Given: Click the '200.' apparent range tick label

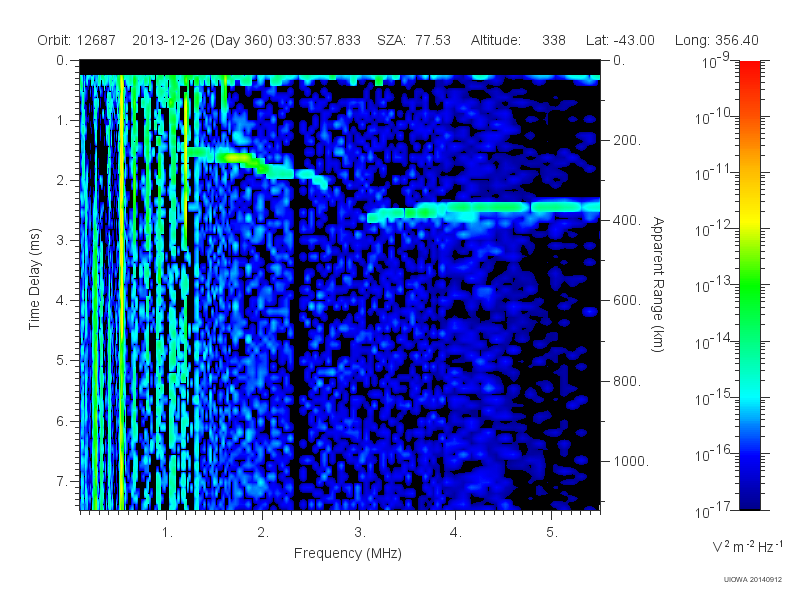Looking at the screenshot, I should coord(626,140).
